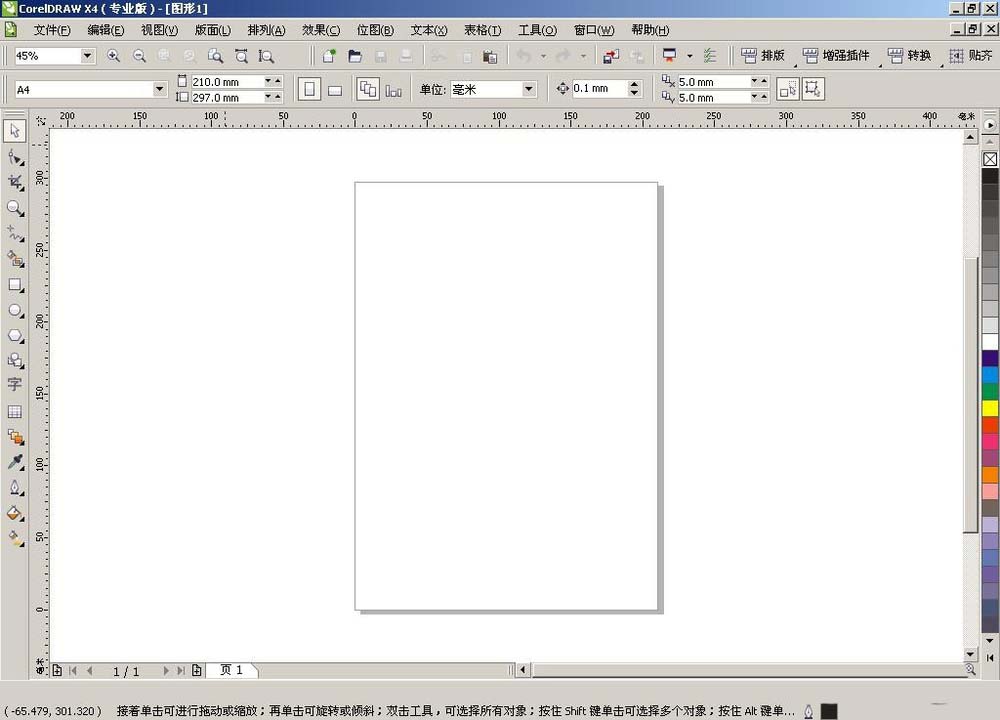Pick the white color swatch
This screenshot has width=1000, height=720.
coord(990,342)
